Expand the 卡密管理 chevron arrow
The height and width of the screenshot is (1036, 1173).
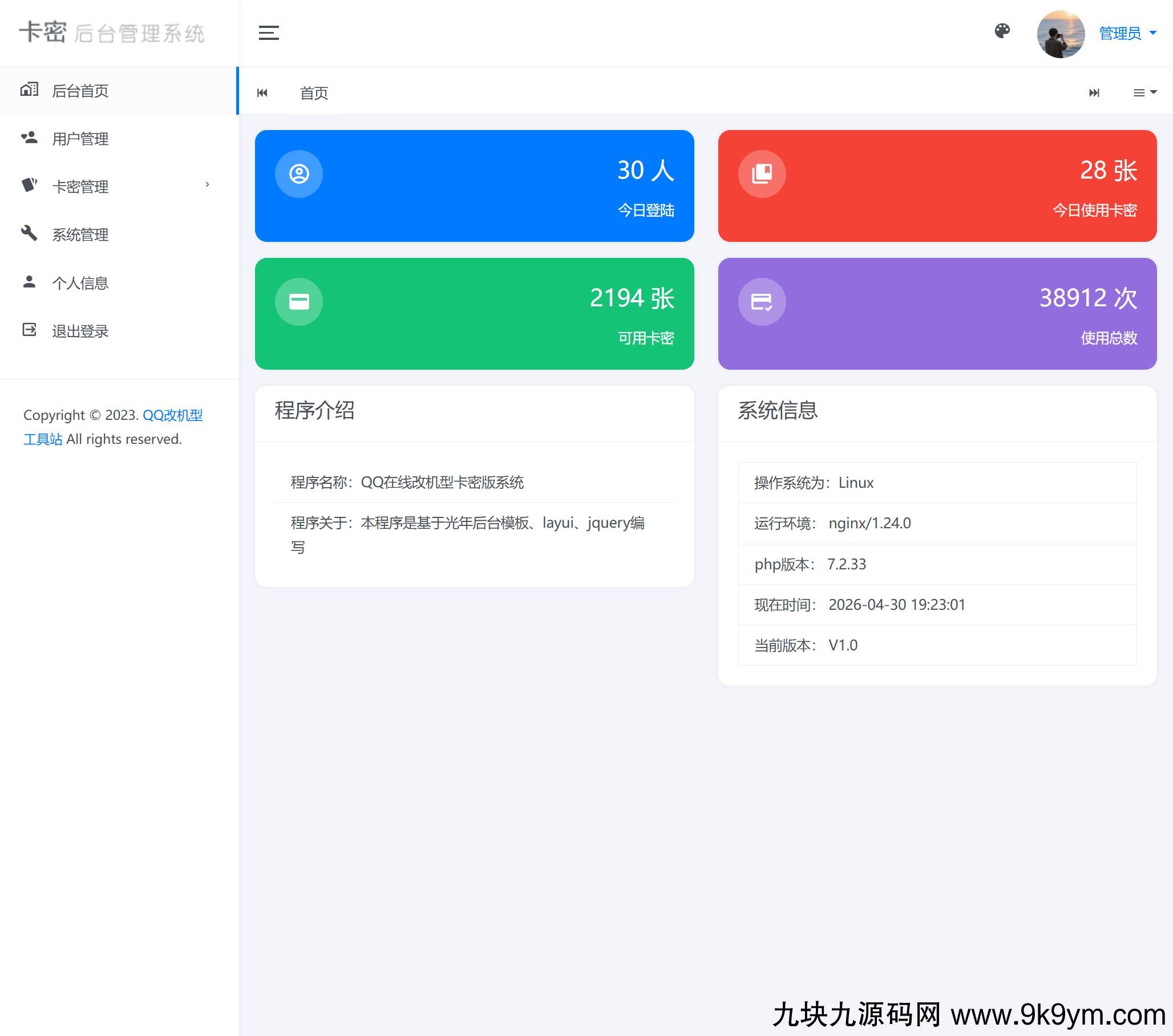tap(207, 184)
